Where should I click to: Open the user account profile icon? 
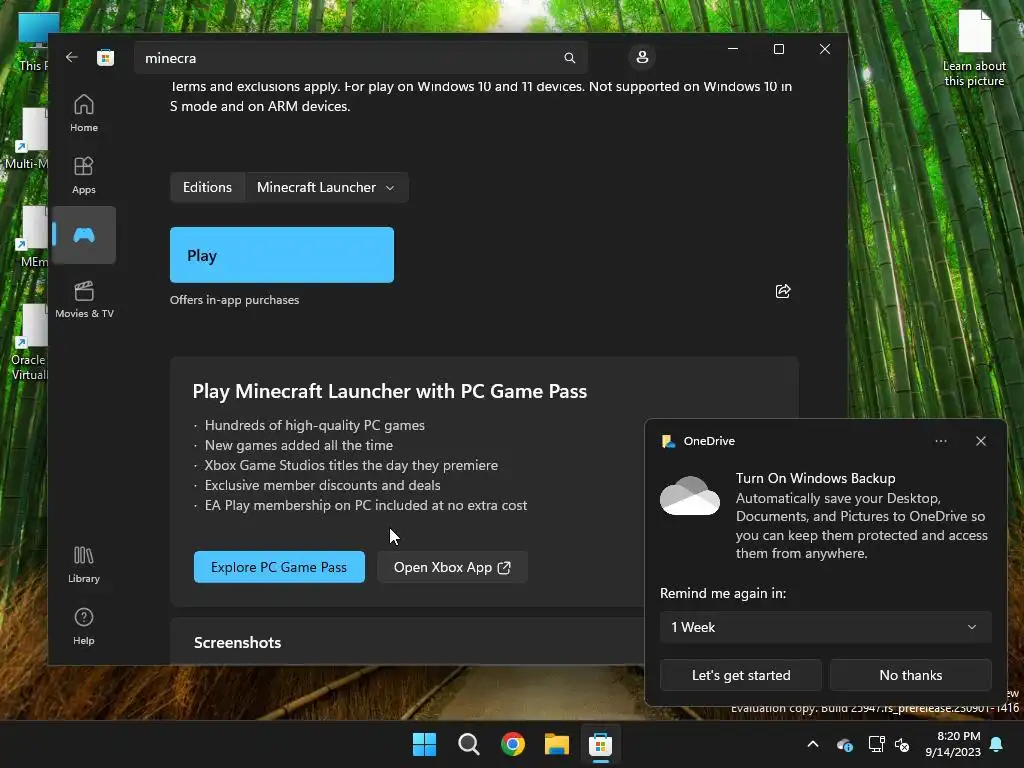pos(642,57)
